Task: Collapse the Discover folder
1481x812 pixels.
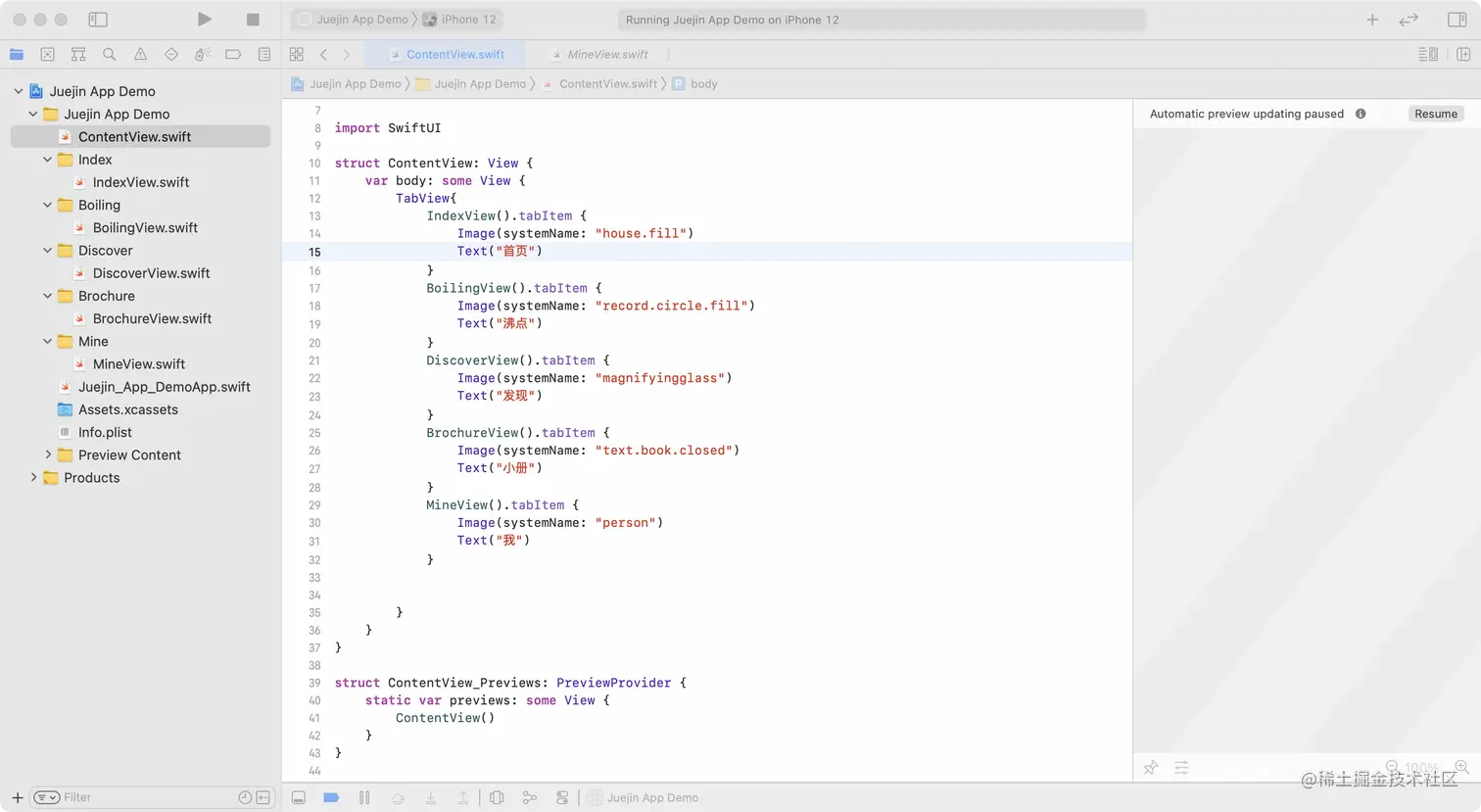Action: (x=47, y=251)
